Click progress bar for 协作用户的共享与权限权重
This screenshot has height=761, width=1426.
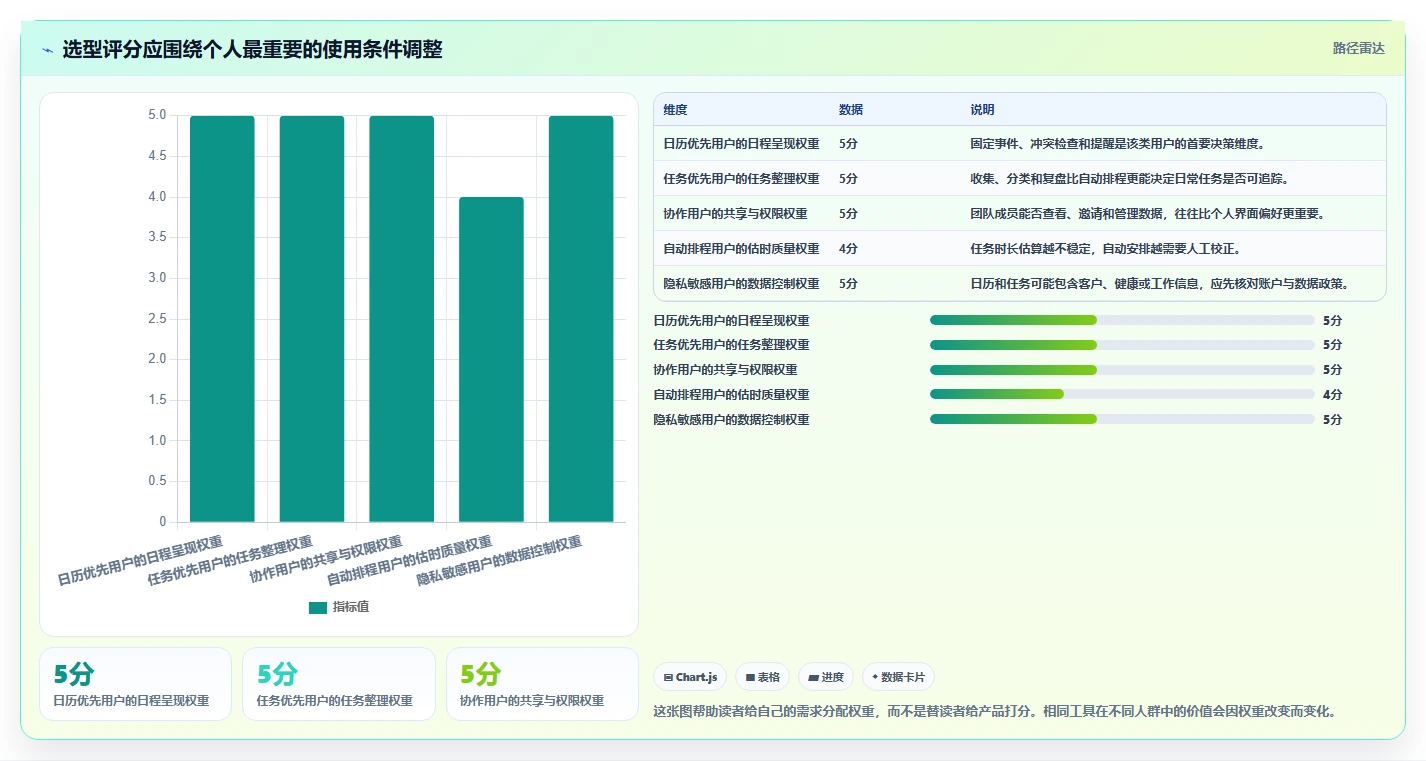pyautogui.click(x=1122, y=370)
